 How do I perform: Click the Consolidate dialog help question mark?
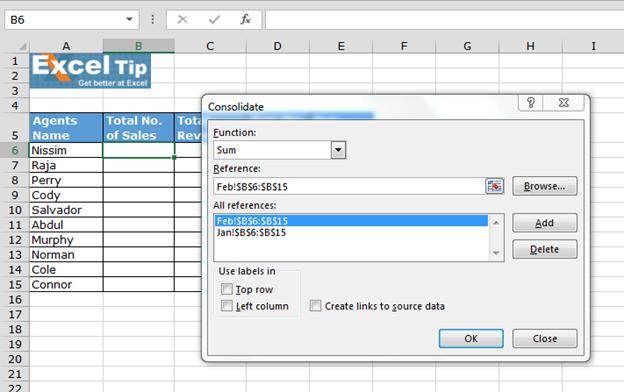[x=530, y=103]
